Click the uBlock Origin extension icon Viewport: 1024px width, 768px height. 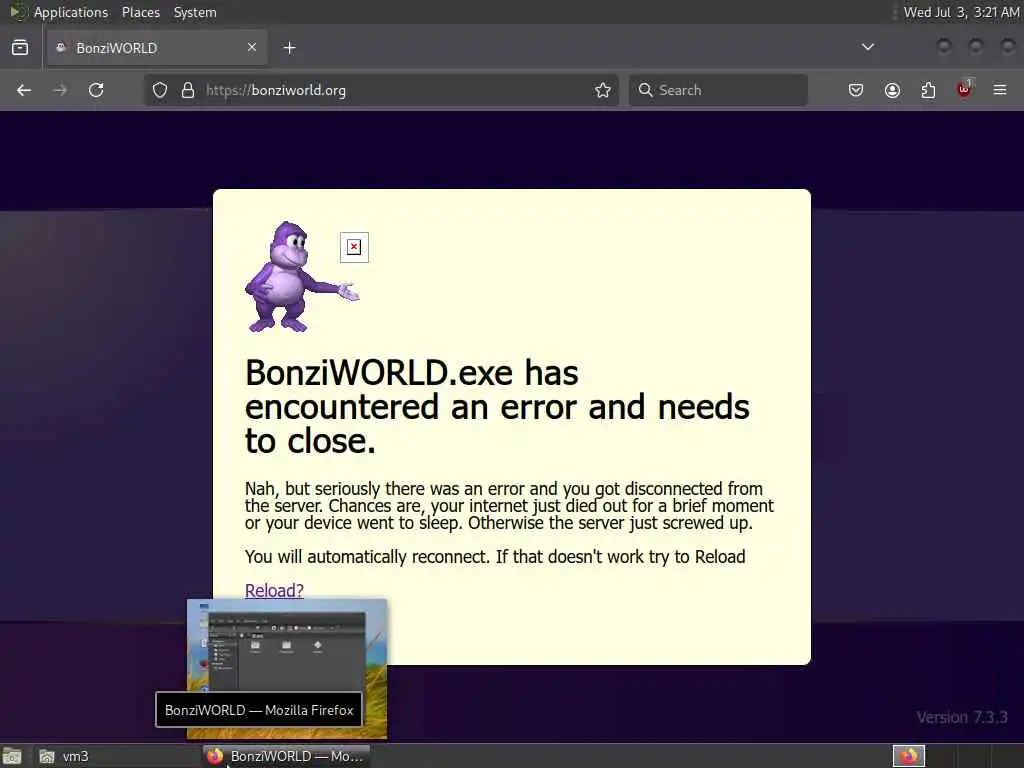(x=965, y=89)
